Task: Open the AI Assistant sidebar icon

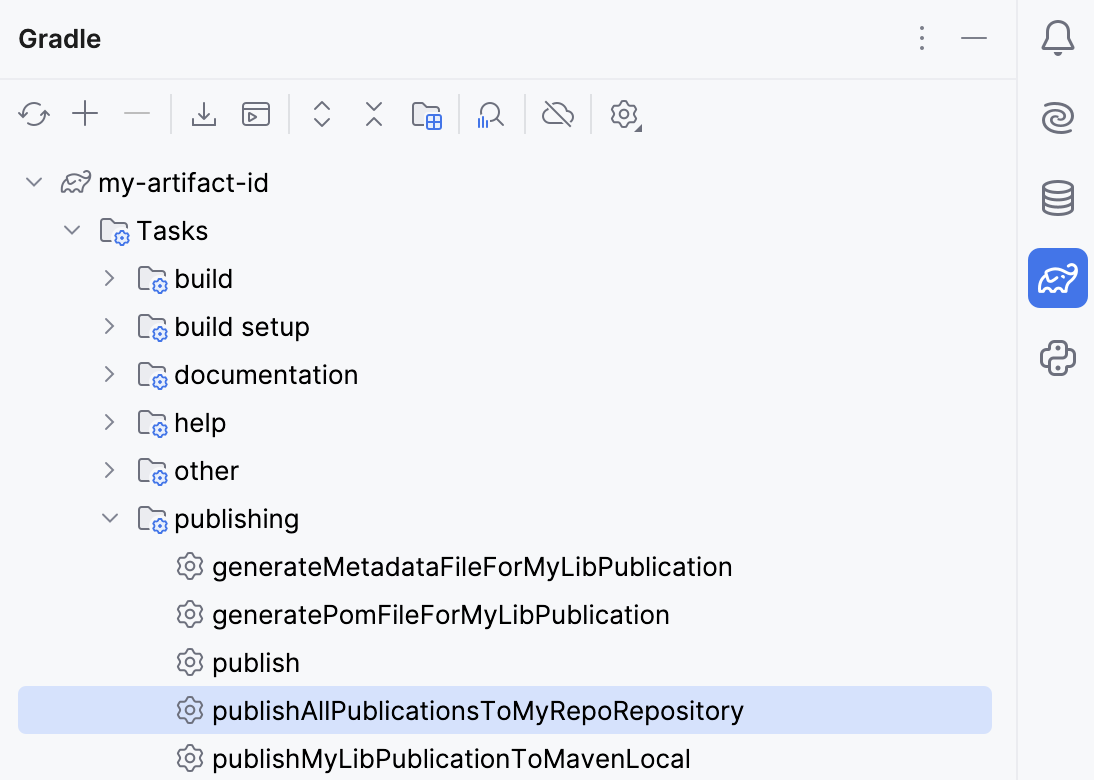Action: (x=1057, y=117)
